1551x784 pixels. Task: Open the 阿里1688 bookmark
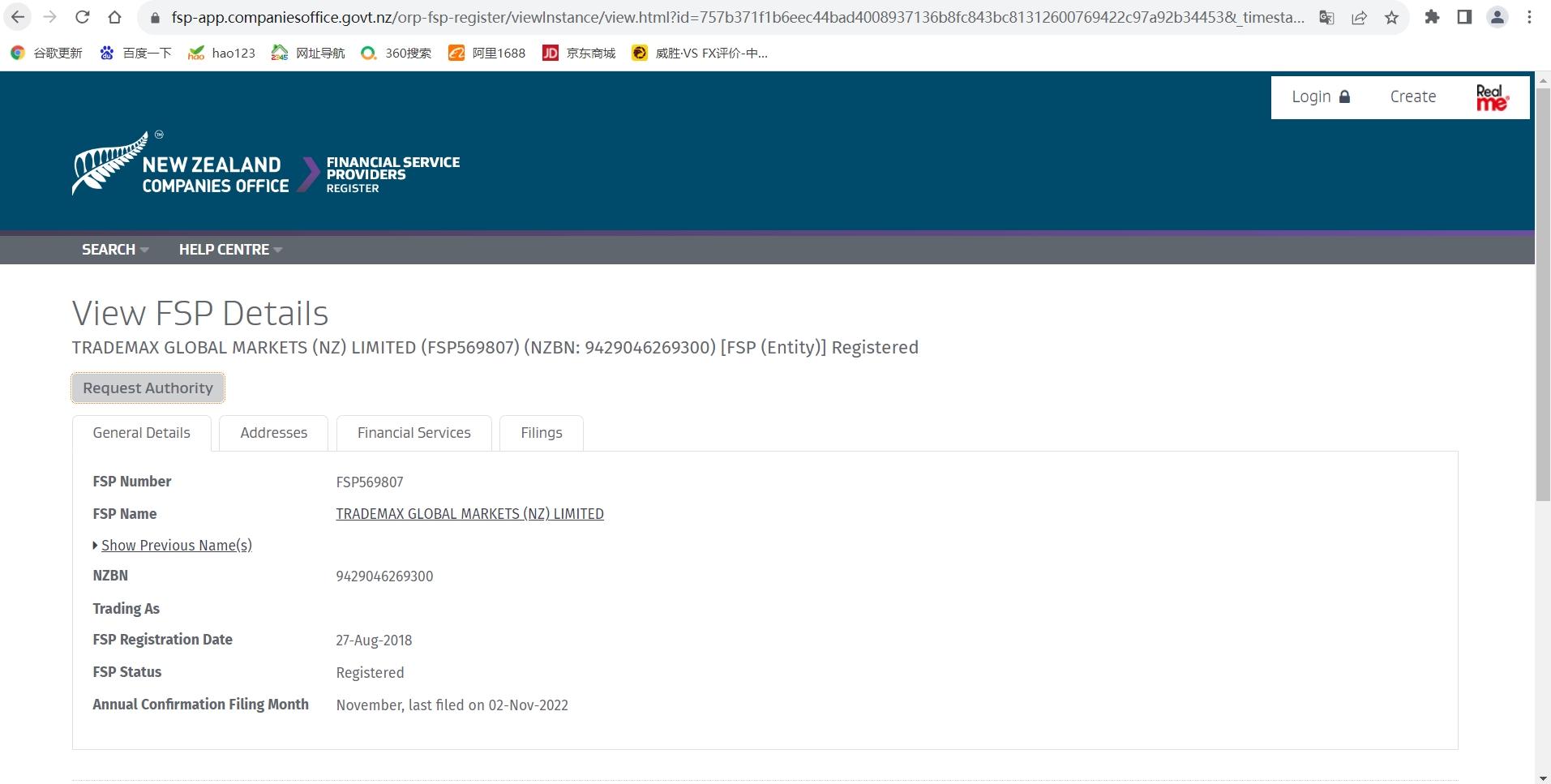487,53
